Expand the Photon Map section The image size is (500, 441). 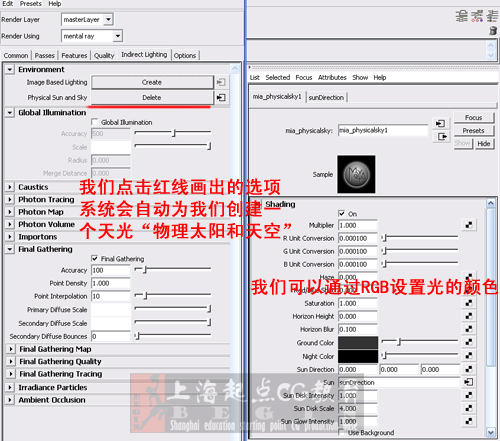[x=10, y=212]
